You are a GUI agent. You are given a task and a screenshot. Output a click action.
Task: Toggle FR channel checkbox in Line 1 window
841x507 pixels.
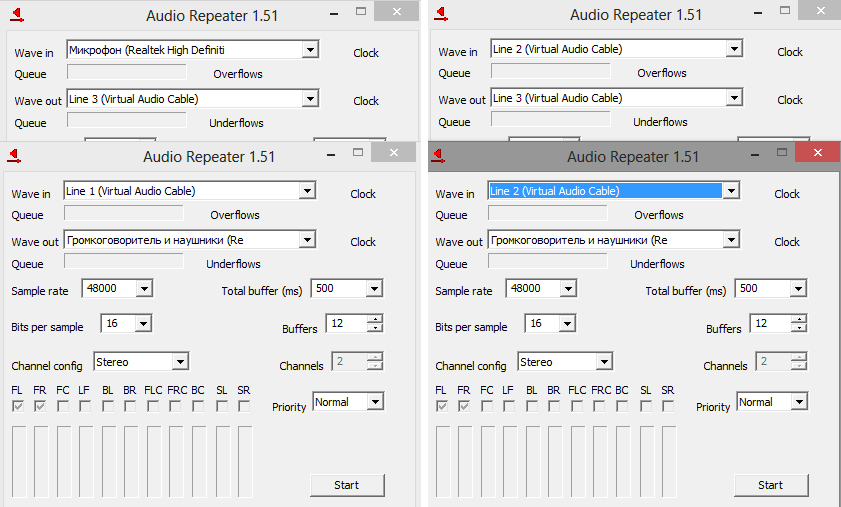[40, 407]
